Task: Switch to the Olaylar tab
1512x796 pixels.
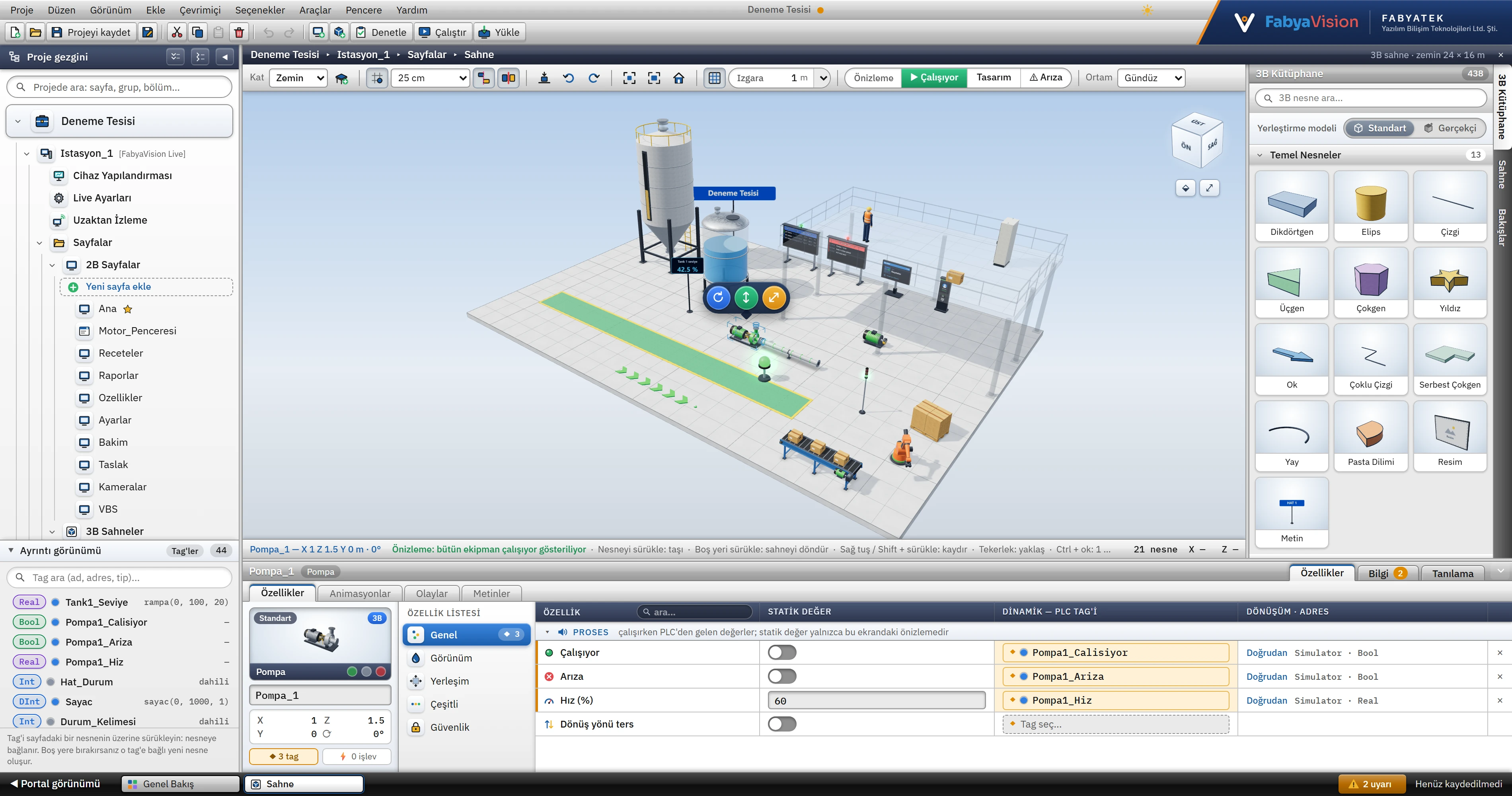Action: click(431, 593)
